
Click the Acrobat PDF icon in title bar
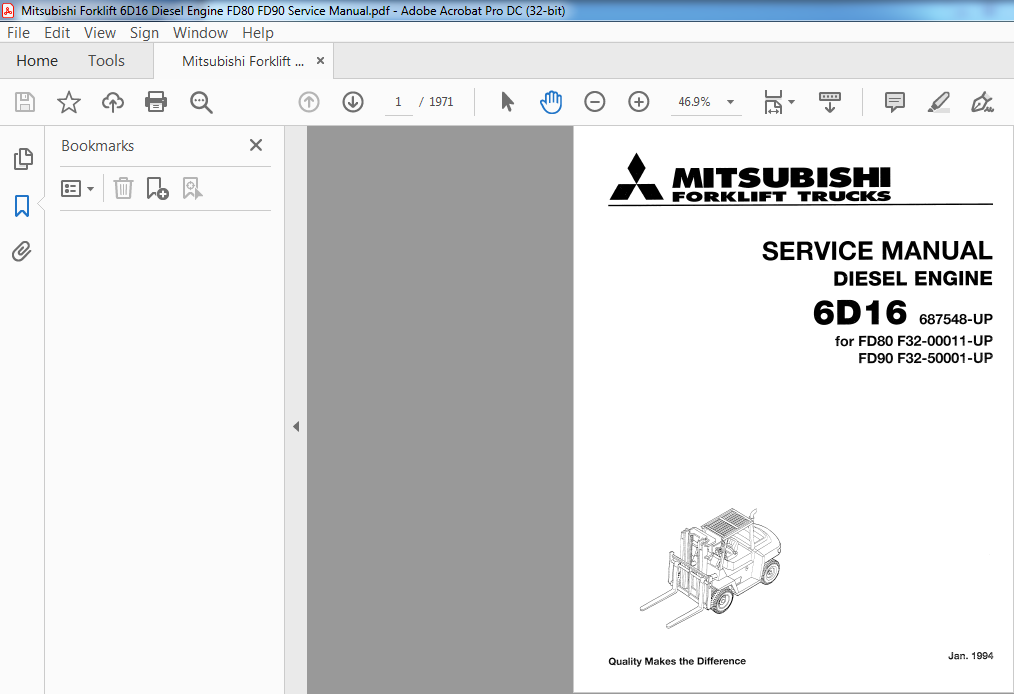coord(8,10)
